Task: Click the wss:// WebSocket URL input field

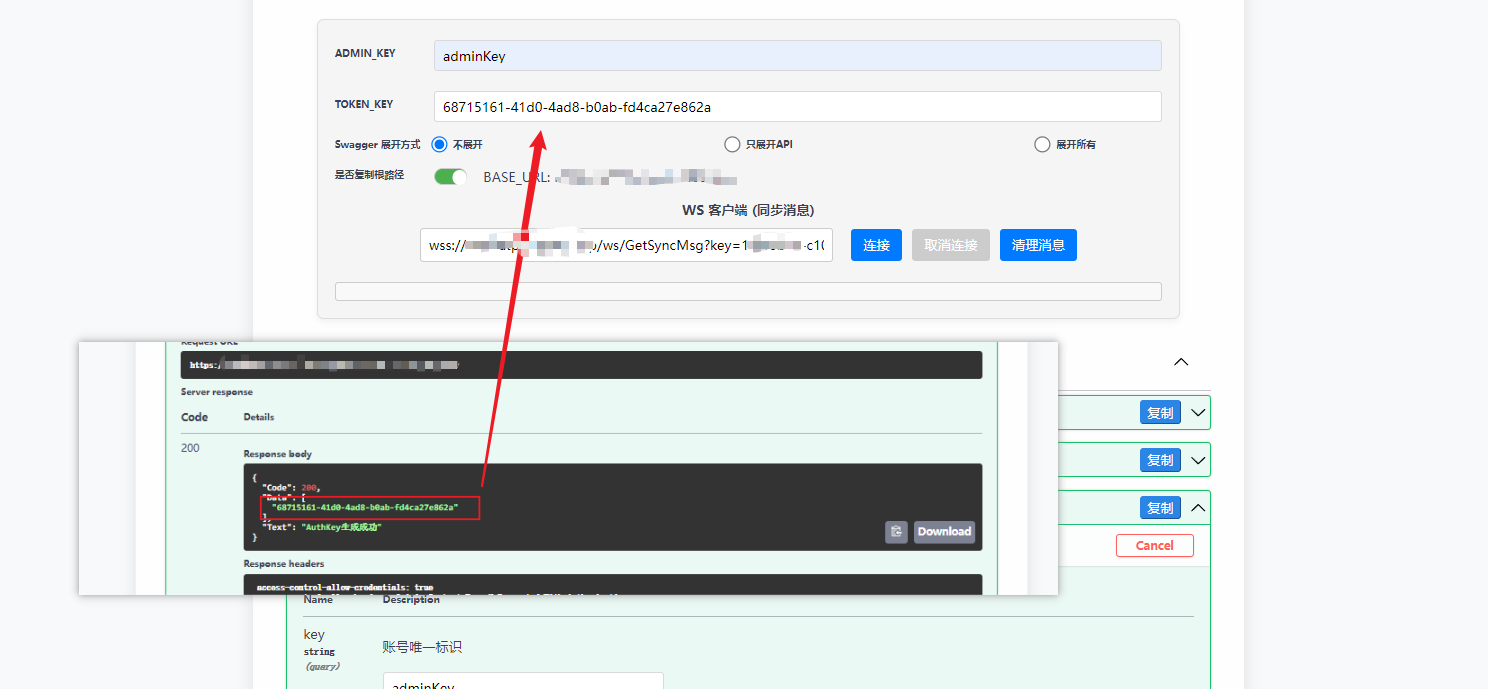Action: (626, 245)
